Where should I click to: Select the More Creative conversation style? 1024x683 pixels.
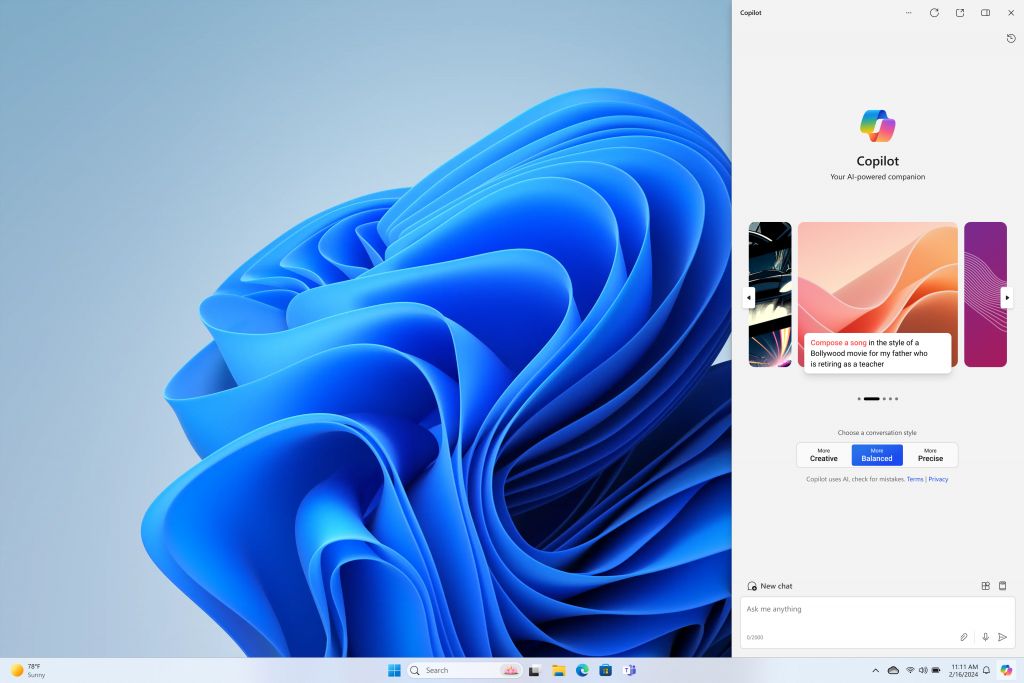(823, 455)
